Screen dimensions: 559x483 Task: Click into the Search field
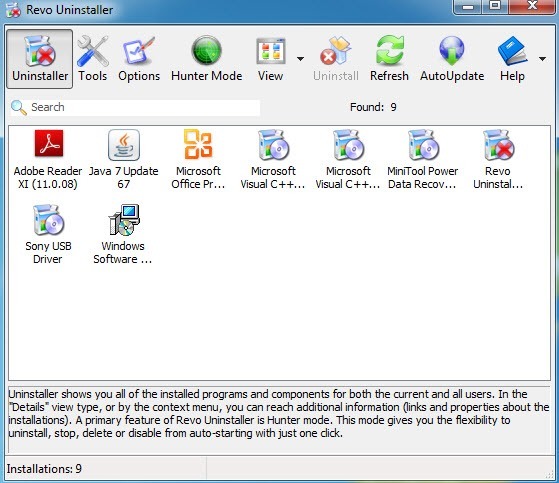[135, 107]
